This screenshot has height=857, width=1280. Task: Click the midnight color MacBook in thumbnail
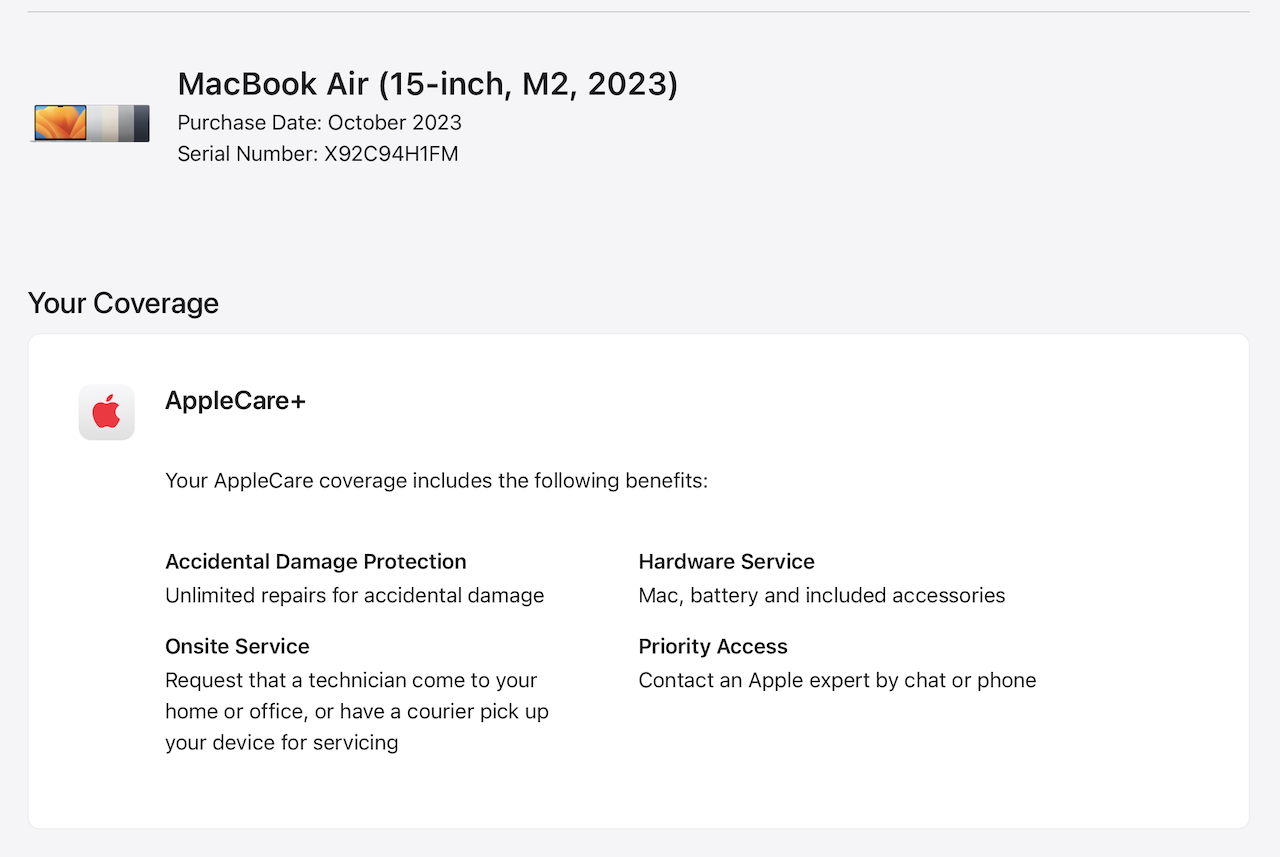pos(140,123)
